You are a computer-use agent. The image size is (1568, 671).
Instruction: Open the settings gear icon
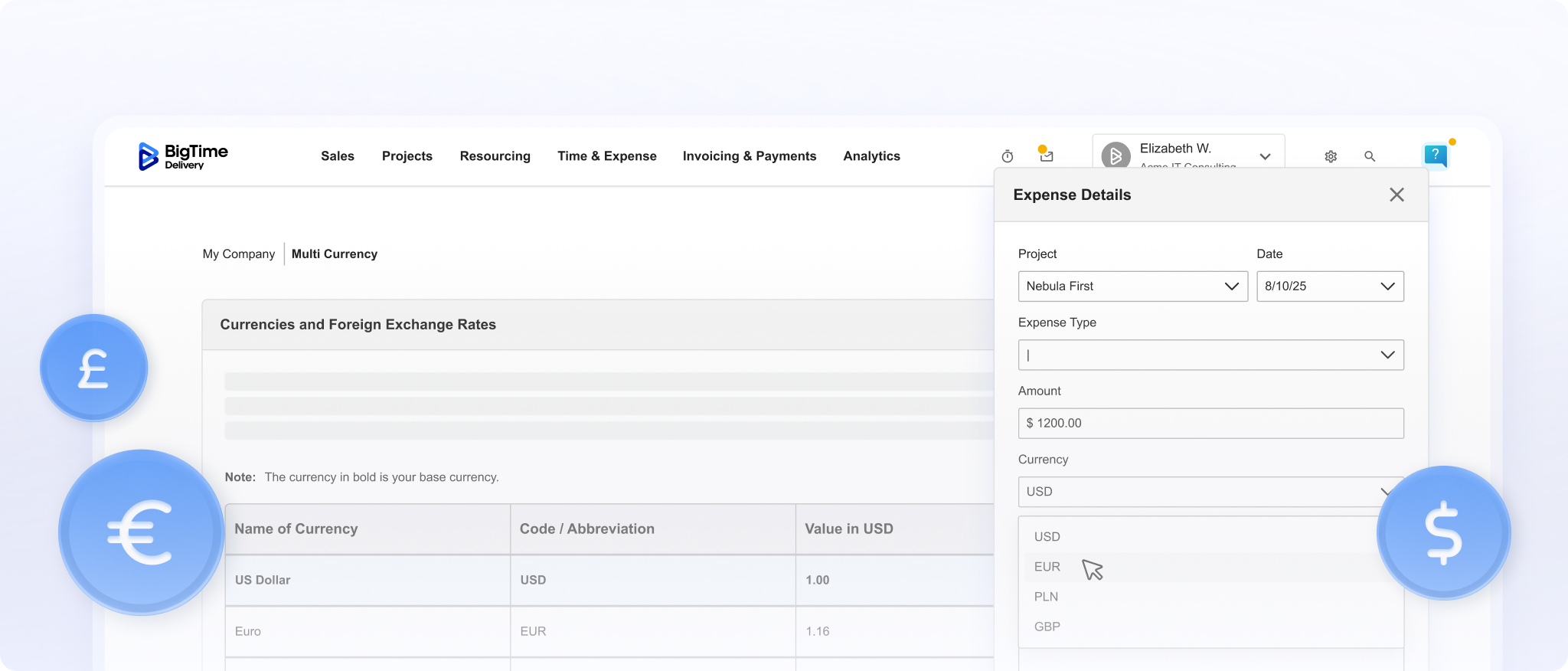(1331, 156)
